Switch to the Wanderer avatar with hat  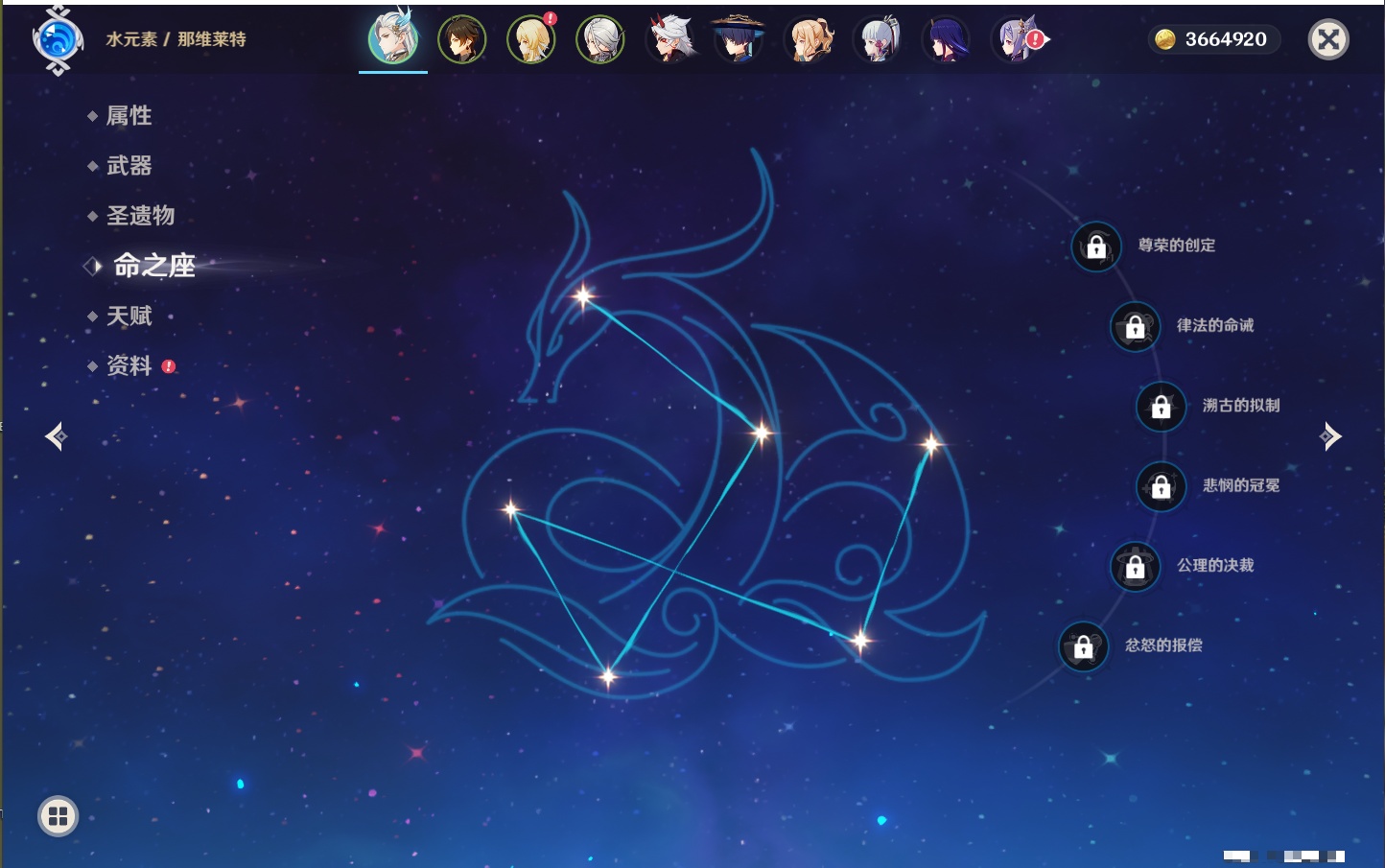(739, 39)
